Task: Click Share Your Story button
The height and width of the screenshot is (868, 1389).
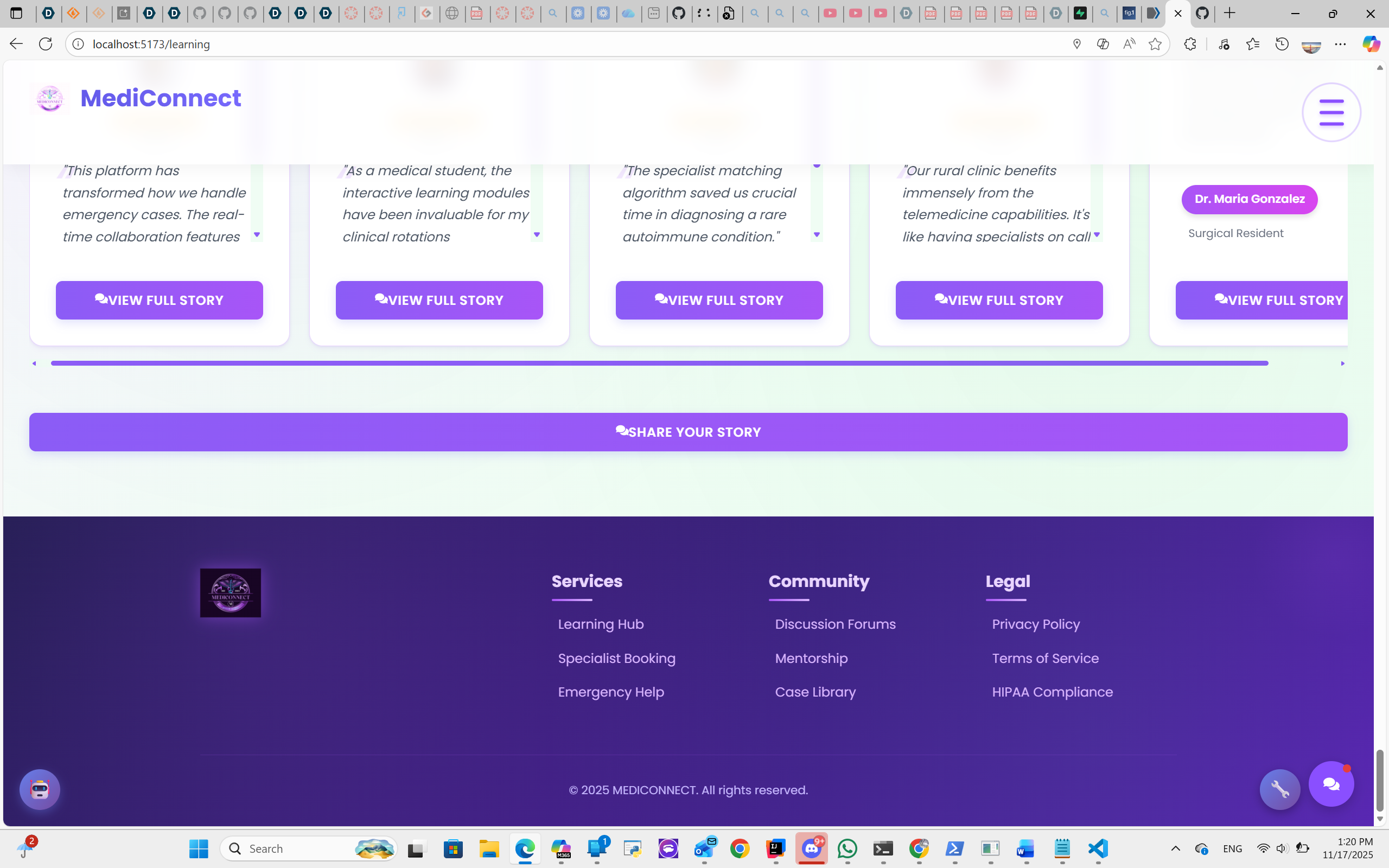Action: (688, 432)
